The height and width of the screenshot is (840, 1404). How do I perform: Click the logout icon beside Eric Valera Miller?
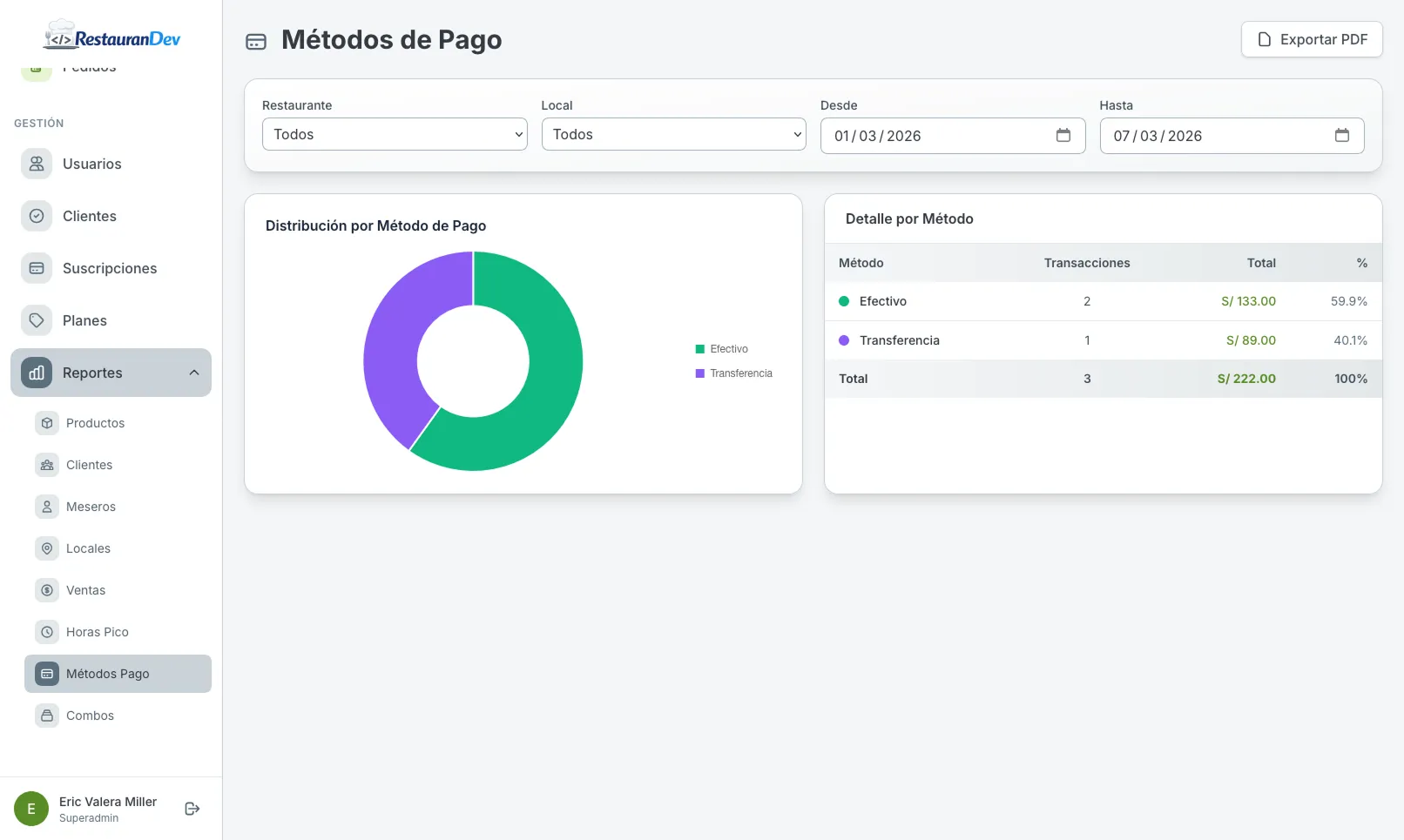(x=192, y=809)
